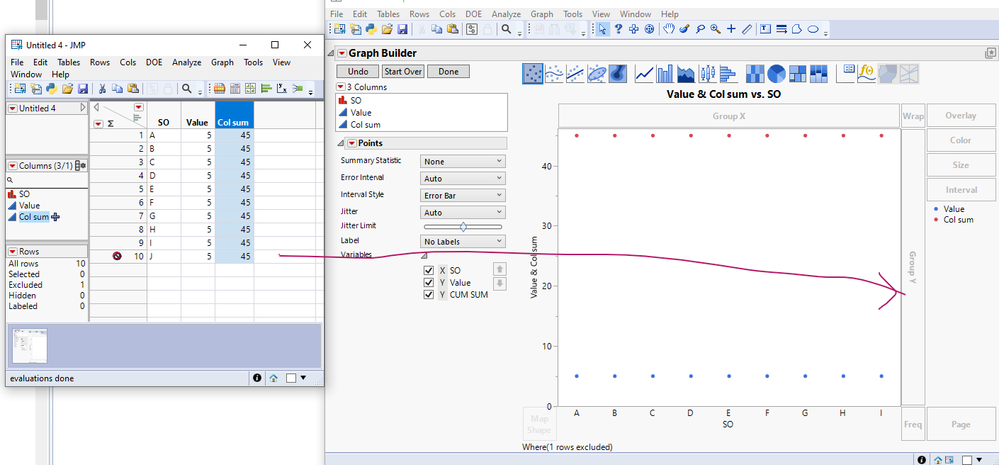Select the Histogram element icon
Screen dimensions: 999x465
(x=728, y=74)
